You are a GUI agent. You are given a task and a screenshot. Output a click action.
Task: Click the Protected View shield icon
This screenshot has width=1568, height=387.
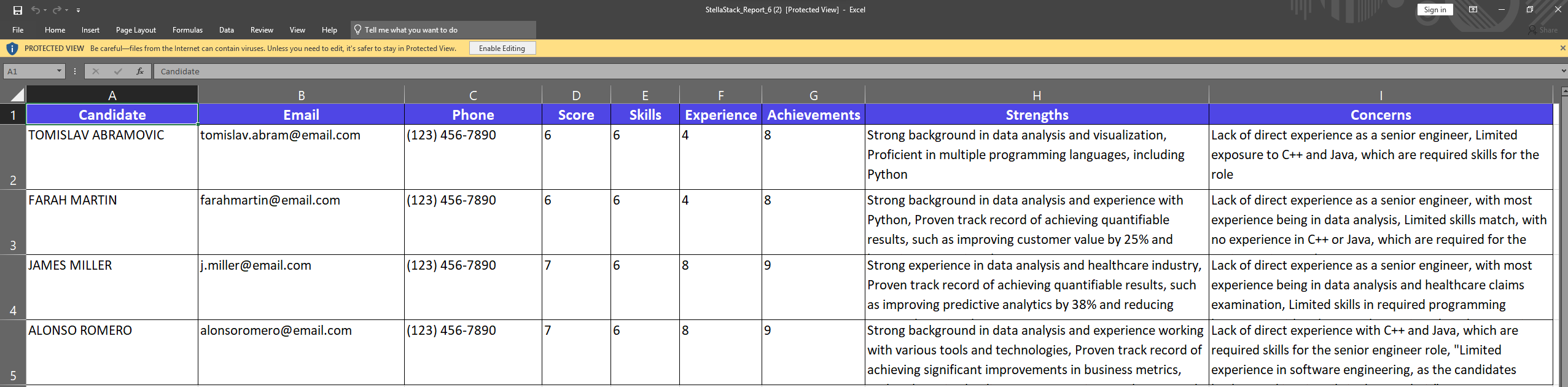(x=12, y=49)
